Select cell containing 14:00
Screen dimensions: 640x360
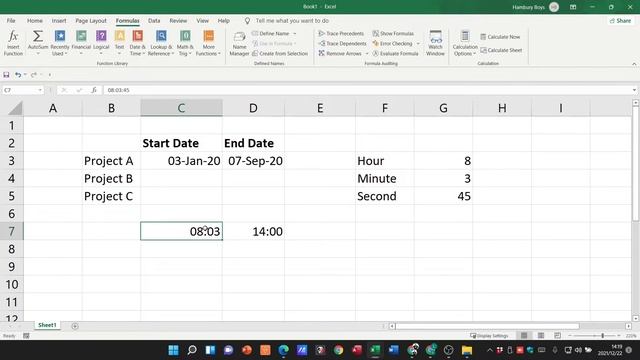click(253, 231)
